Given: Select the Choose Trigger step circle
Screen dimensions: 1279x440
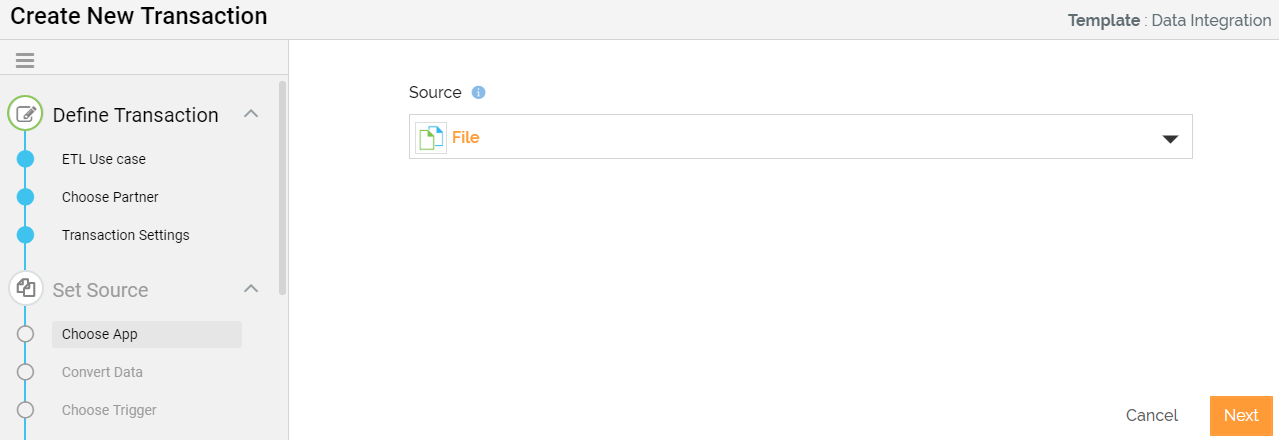Looking at the screenshot, I should [26, 410].
